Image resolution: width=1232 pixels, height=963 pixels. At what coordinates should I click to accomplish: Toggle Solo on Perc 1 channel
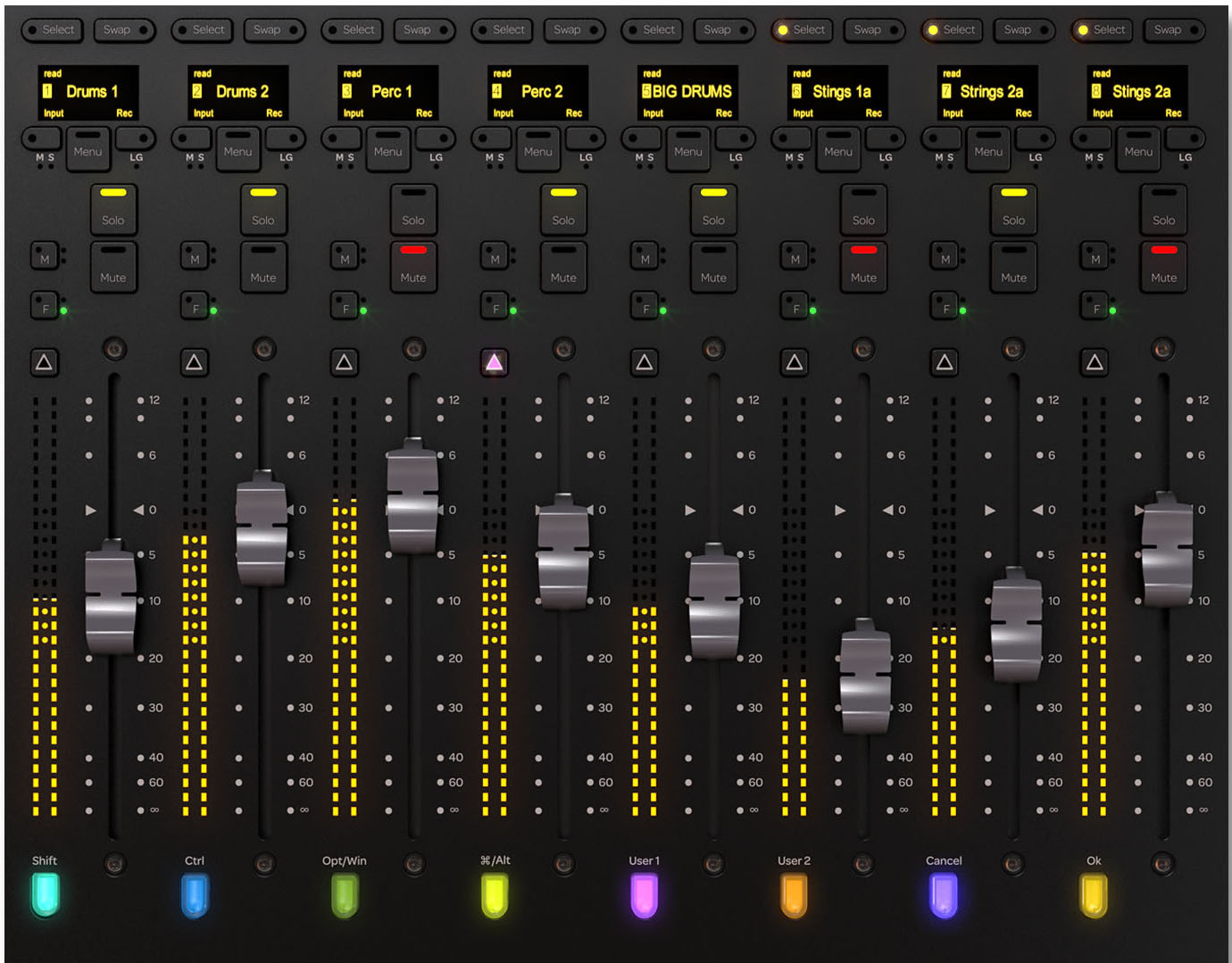point(413,209)
